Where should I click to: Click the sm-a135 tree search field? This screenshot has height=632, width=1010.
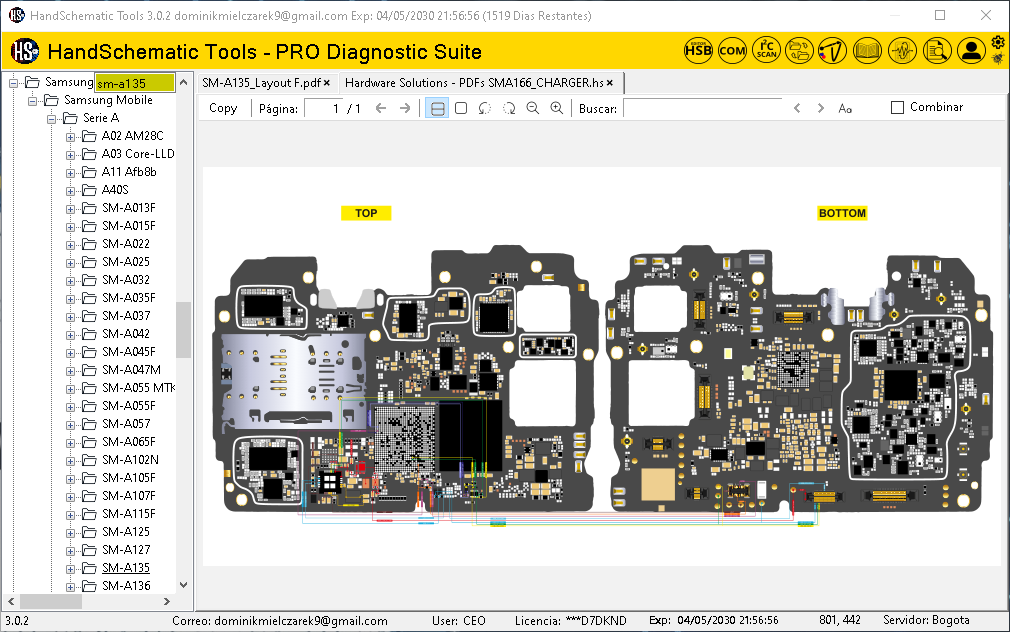point(135,83)
